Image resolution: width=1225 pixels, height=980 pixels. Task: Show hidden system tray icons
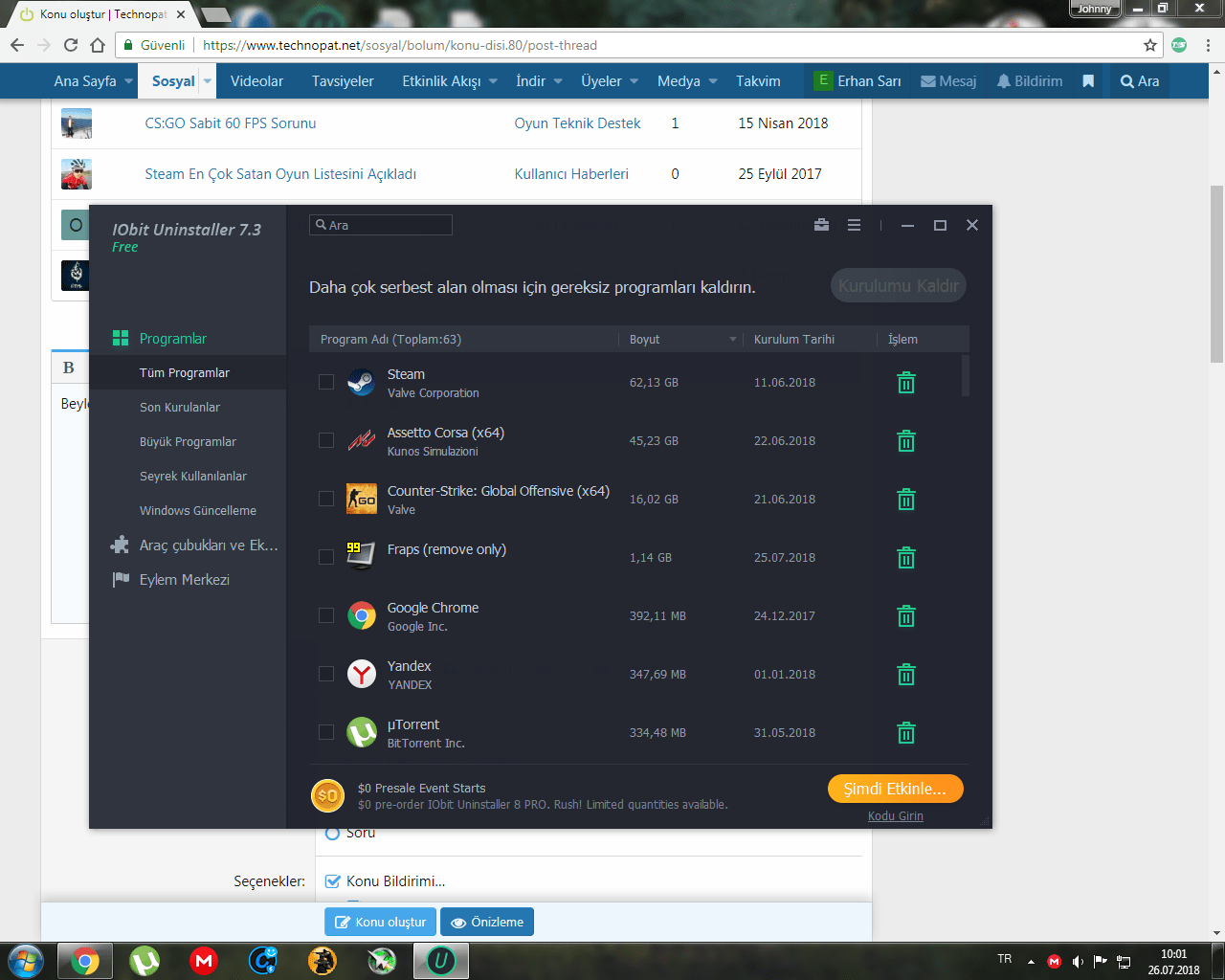coord(1031,962)
